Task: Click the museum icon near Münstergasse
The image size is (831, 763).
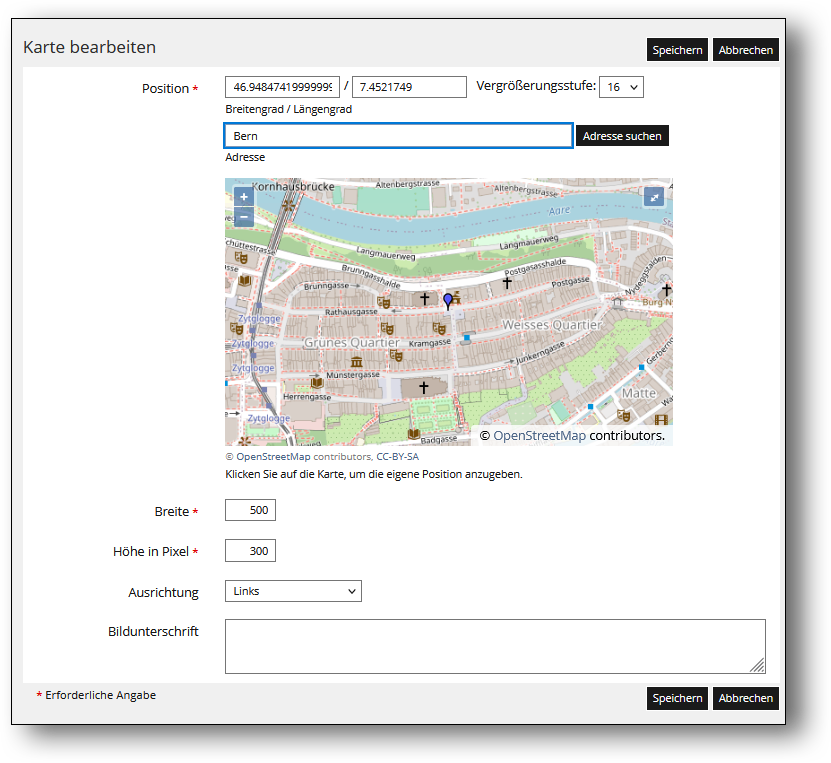Action: click(x=357, y=360)
